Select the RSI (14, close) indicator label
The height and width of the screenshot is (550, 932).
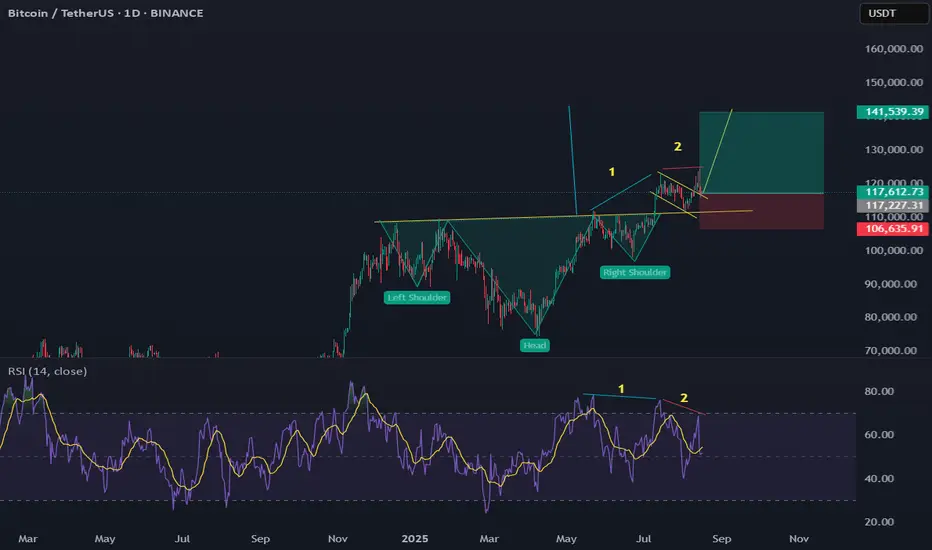click(47, 371)
